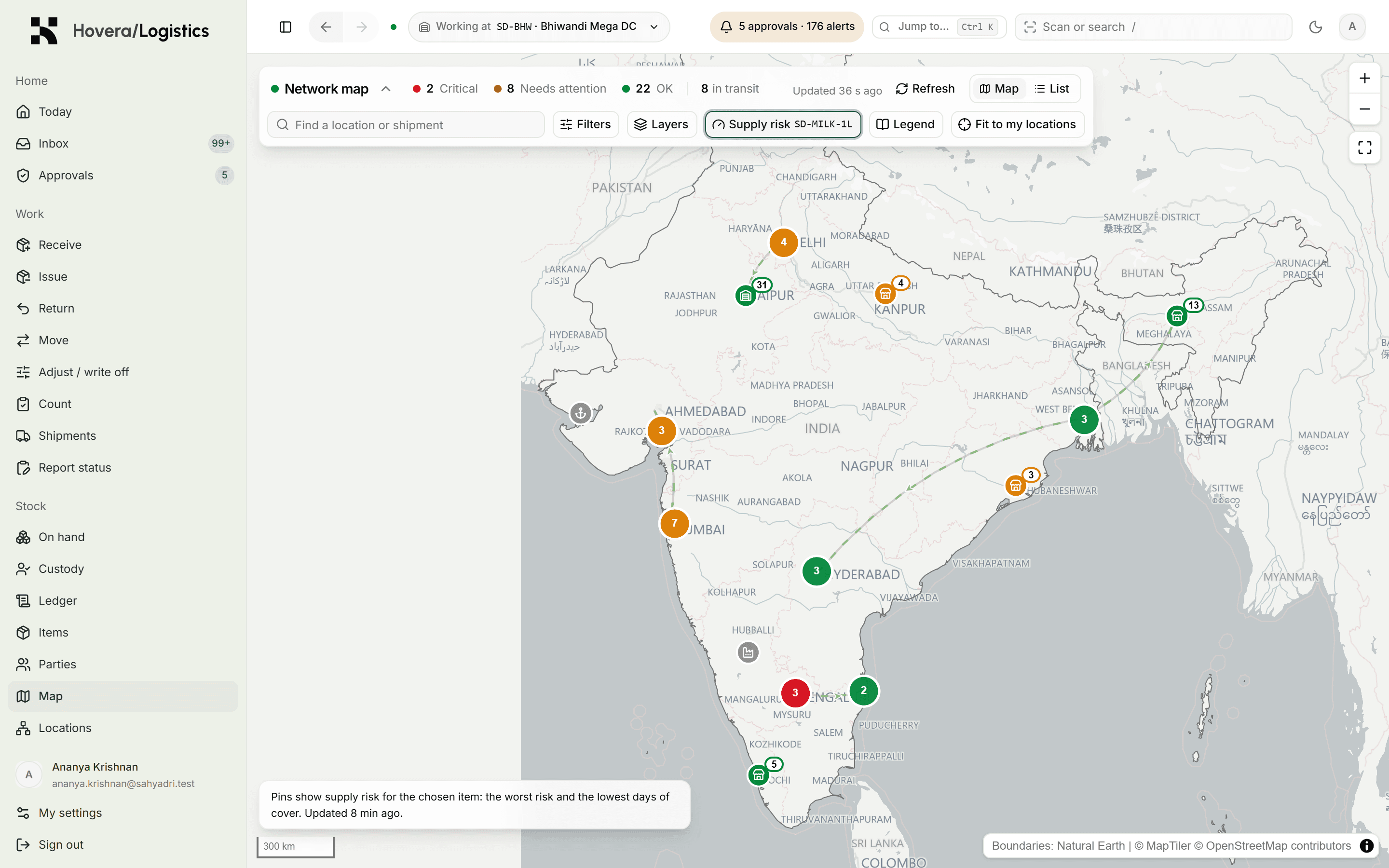Viewport: 1389px width, 868px height.
Task: Open Shipments from the Work menu
Action: 123,436
